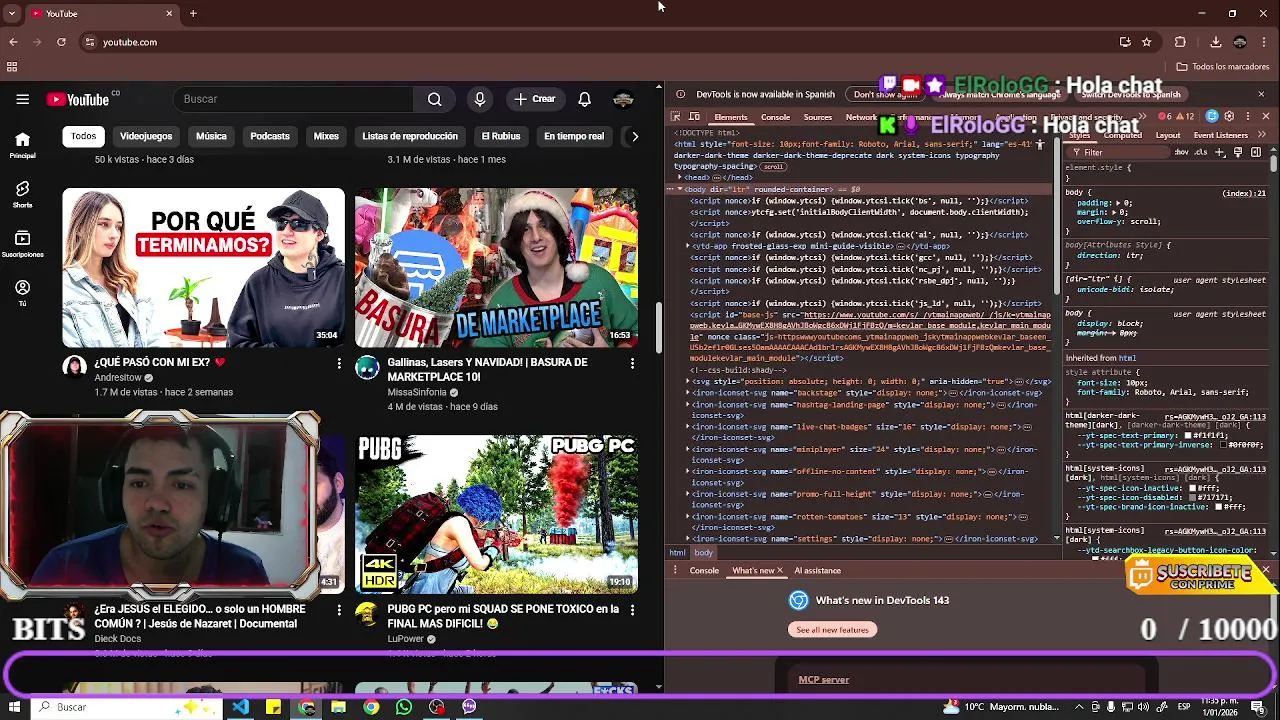
Task: Toggle the scroll badge on the html element
Action: (773, 167)
